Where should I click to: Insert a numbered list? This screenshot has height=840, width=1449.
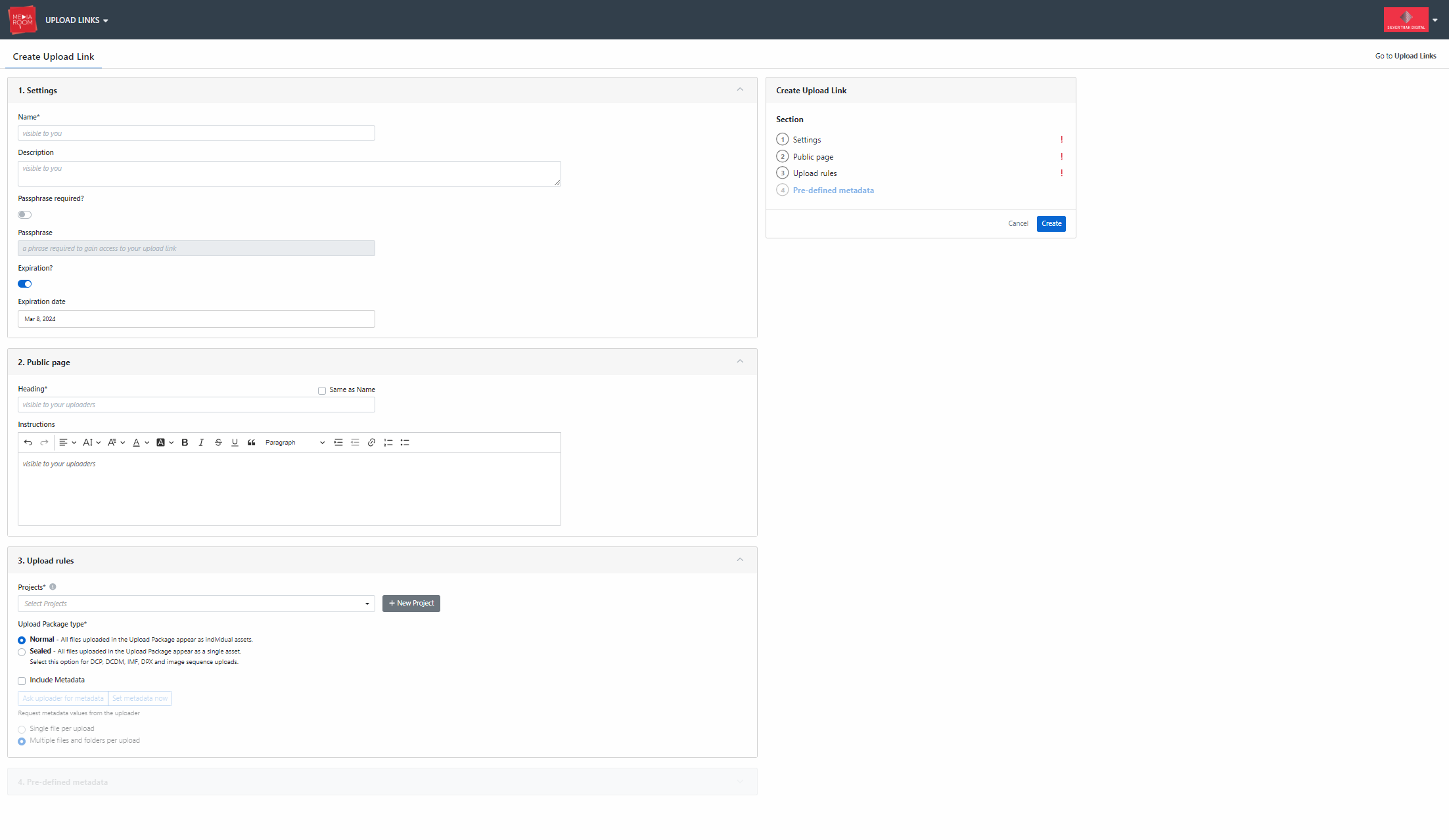388,443
